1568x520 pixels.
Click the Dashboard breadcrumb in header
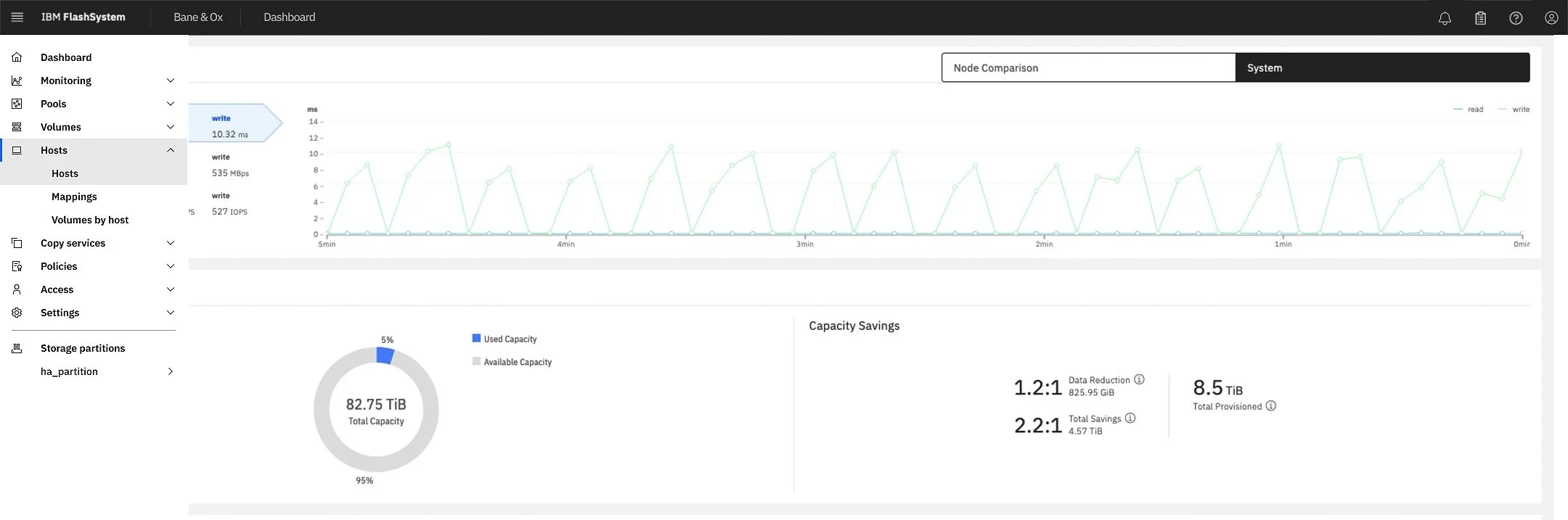click(289, 17)
